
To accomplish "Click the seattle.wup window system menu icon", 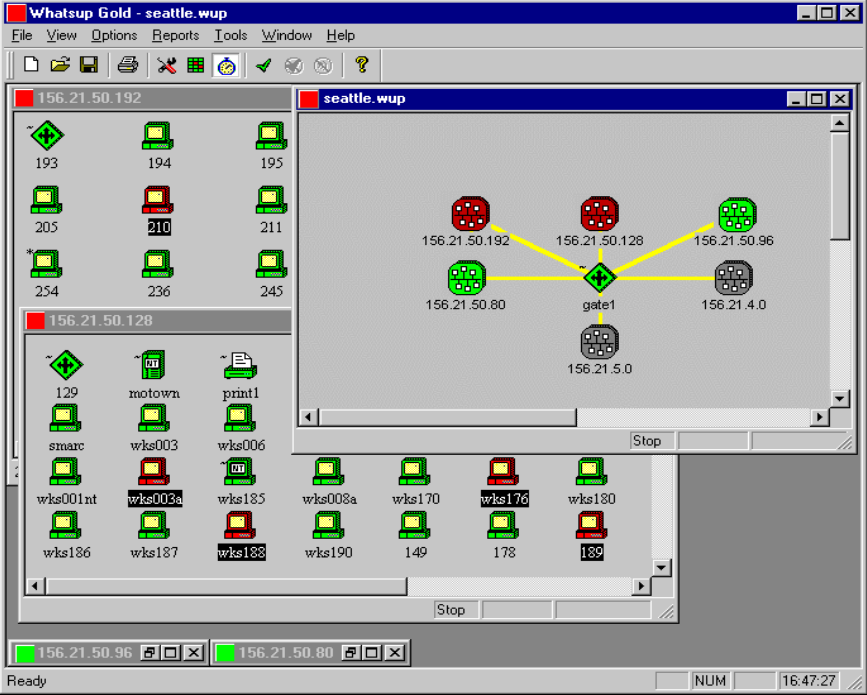I will (309, 99).
